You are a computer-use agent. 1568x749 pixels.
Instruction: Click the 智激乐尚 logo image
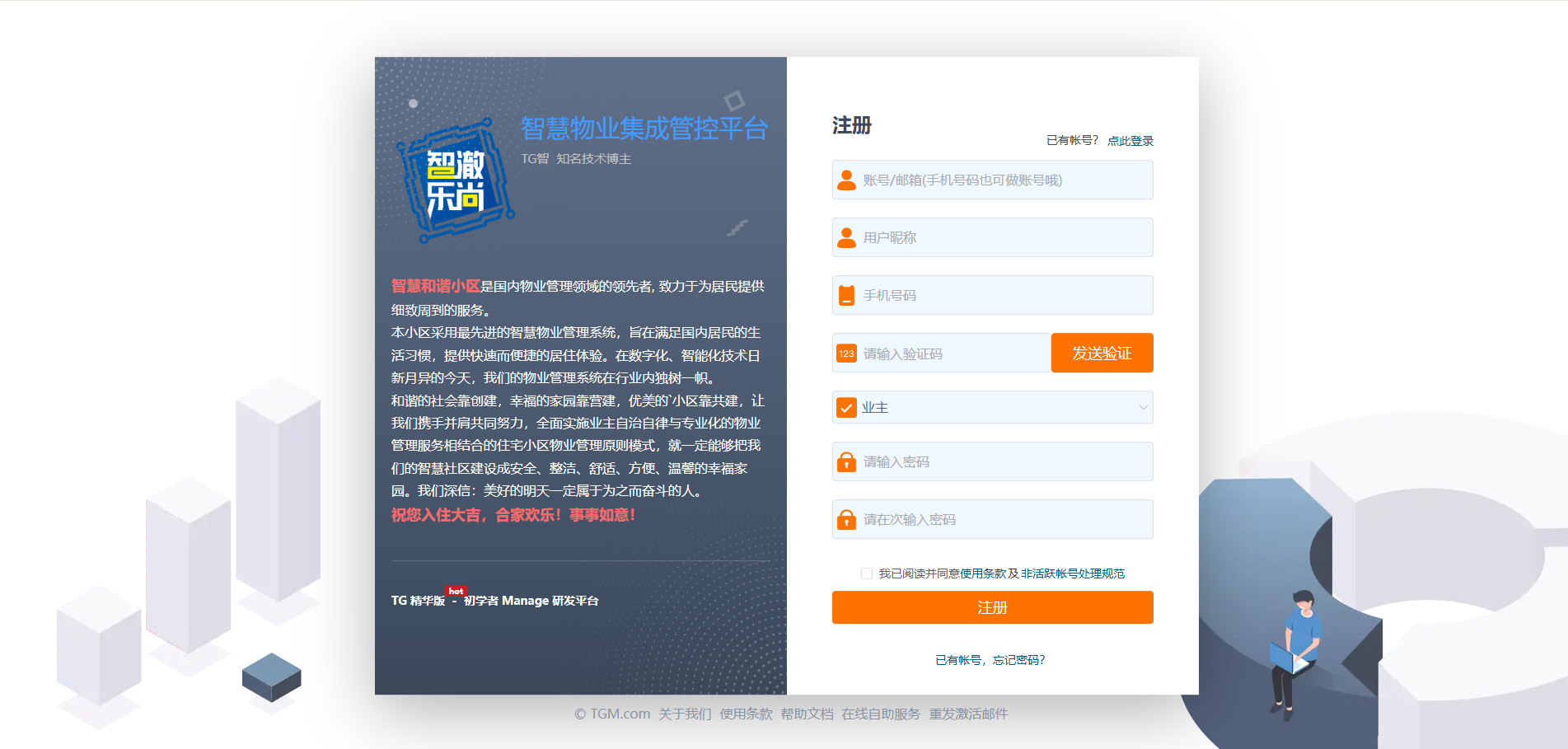pos(456,180)
